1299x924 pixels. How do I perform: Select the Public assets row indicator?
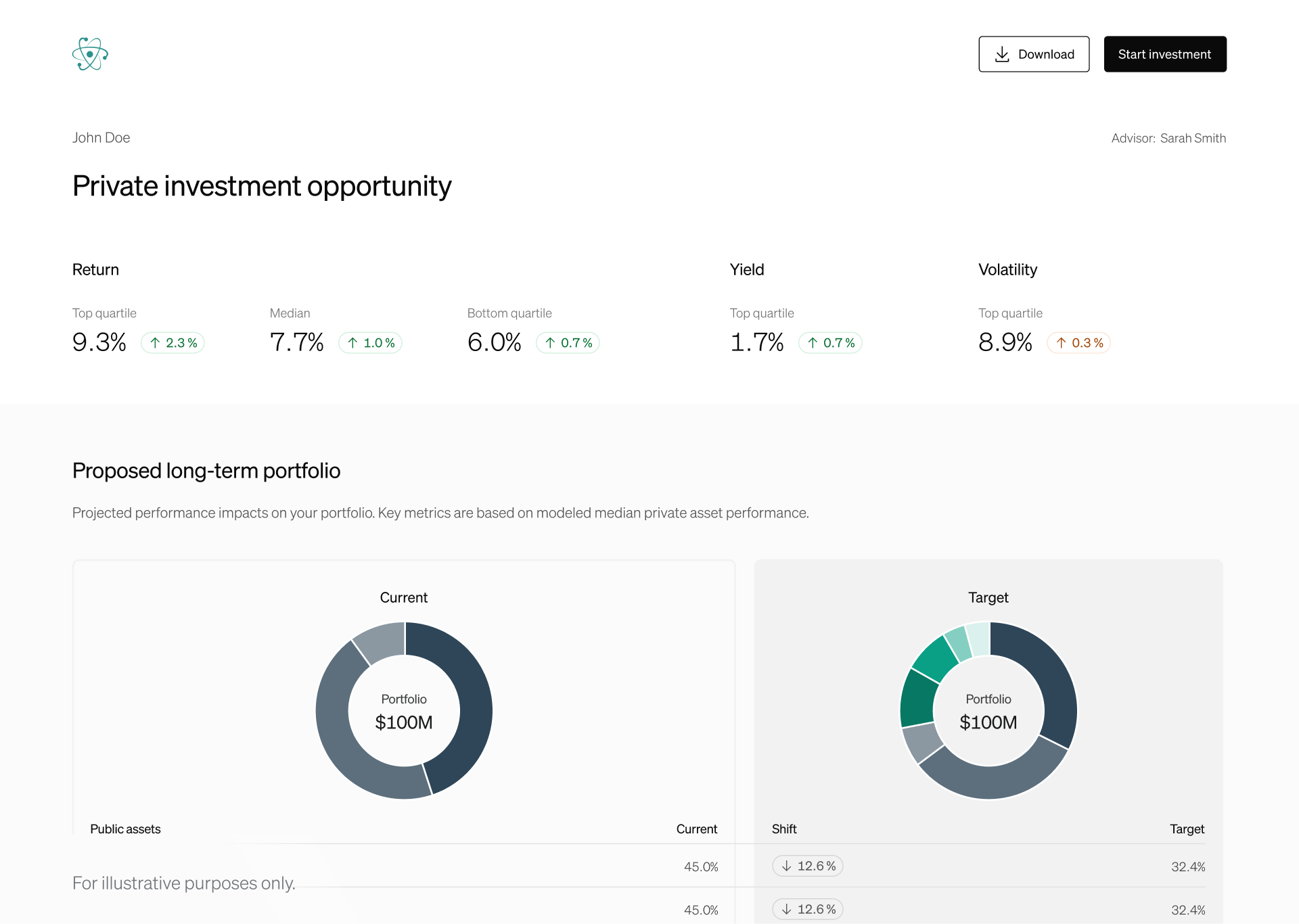coord(126,829)
